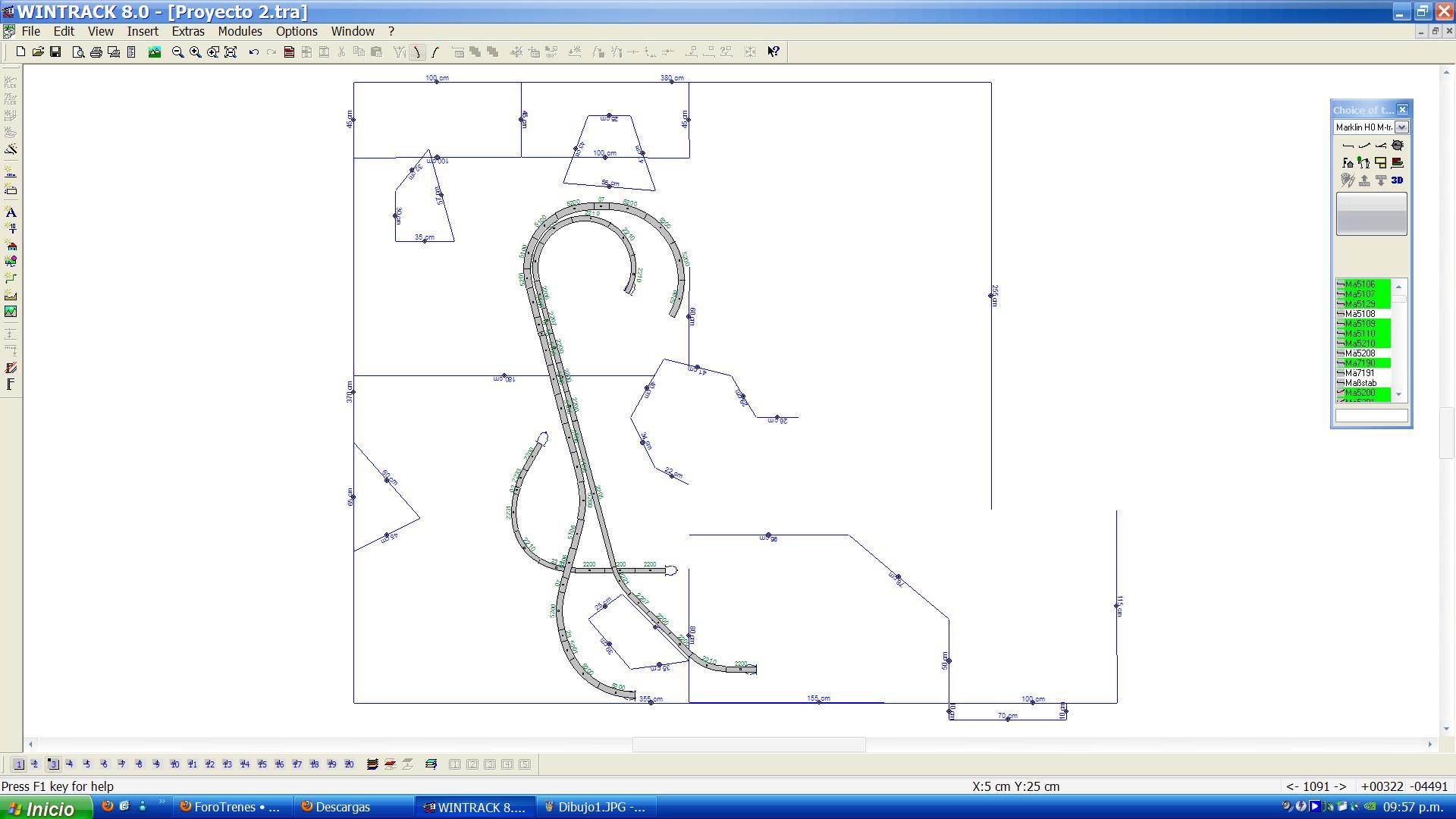This screenshot has width=1456, height=819.
Task: Select the zoom out magnifier icon
Action: (177, 52)
